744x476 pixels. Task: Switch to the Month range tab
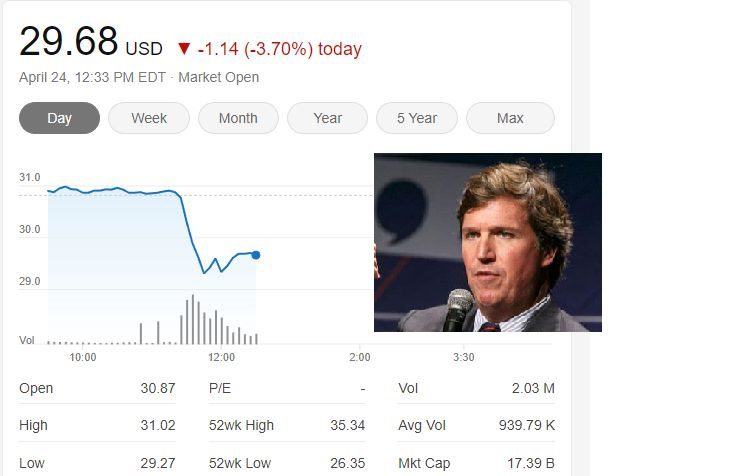click(x=238, y=118)
